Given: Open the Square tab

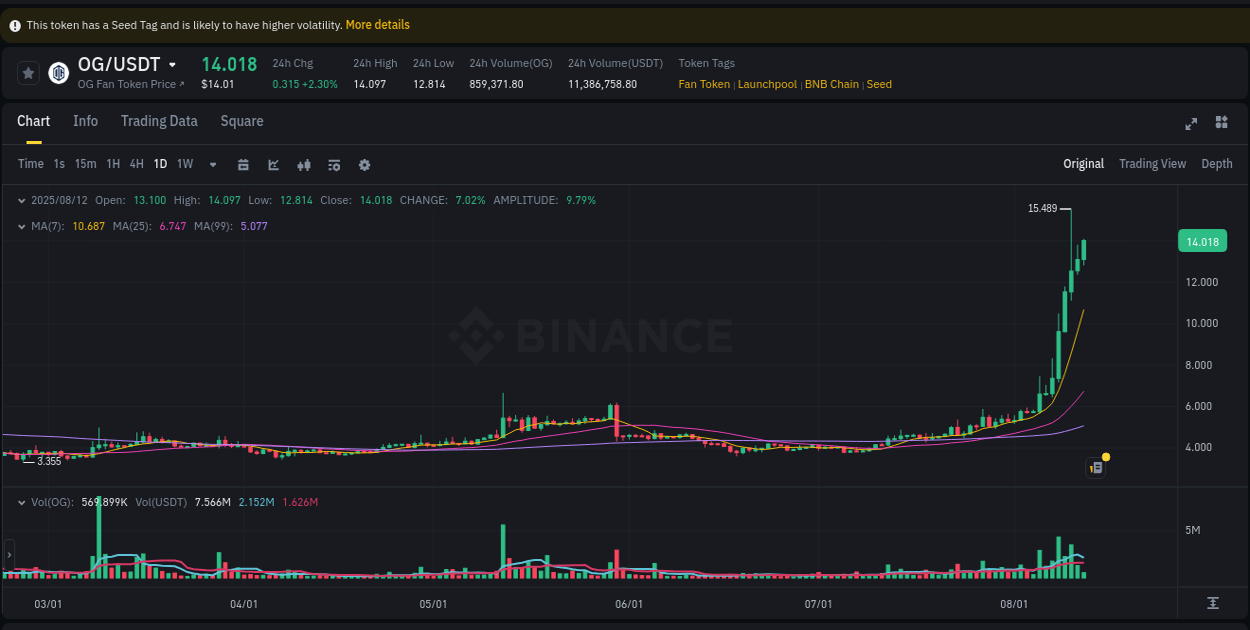Looking at the screenshot, I should point(241,121).
